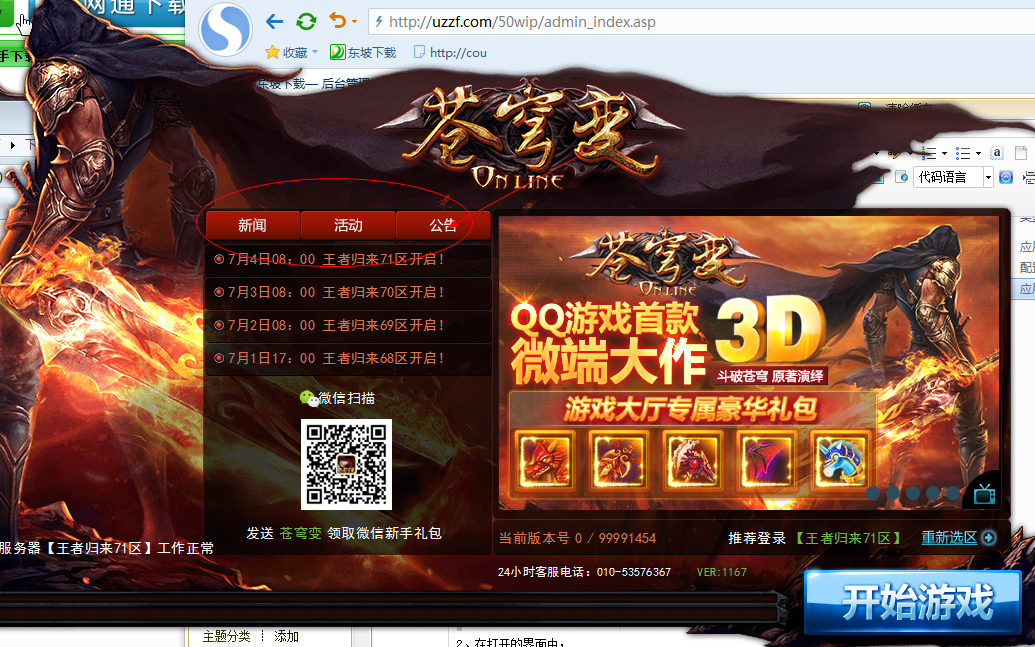This screenshot has width=1035, height=647.
Task: Click the second gift pack icon with golden weapon
Action: (619, 460)
